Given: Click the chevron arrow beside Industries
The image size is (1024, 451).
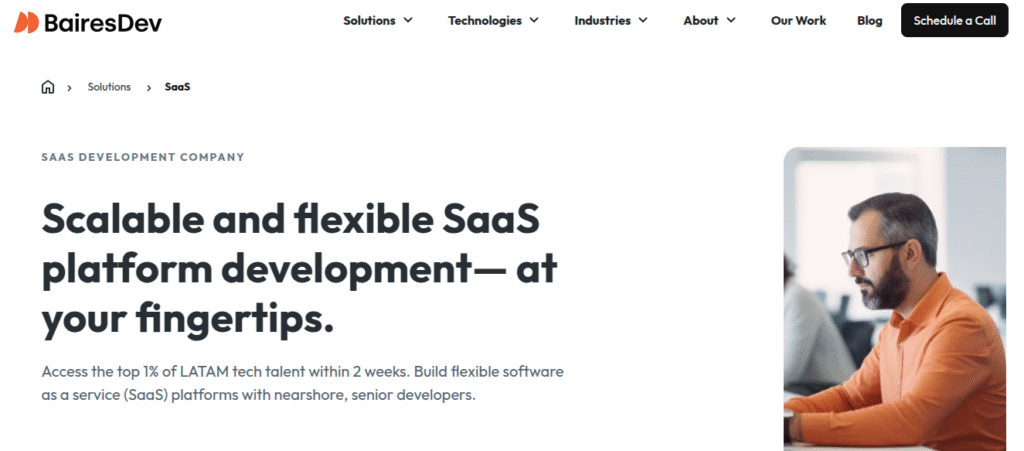Looking at the screenshot, I should 643,20.
